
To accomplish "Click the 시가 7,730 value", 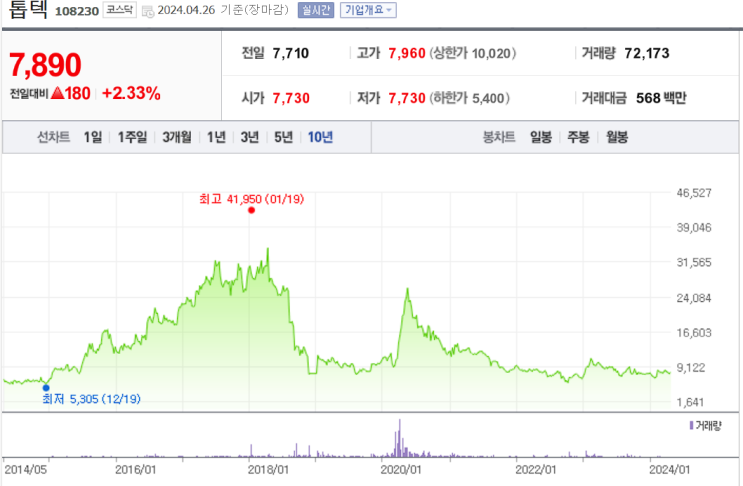I will coord(291,98).
